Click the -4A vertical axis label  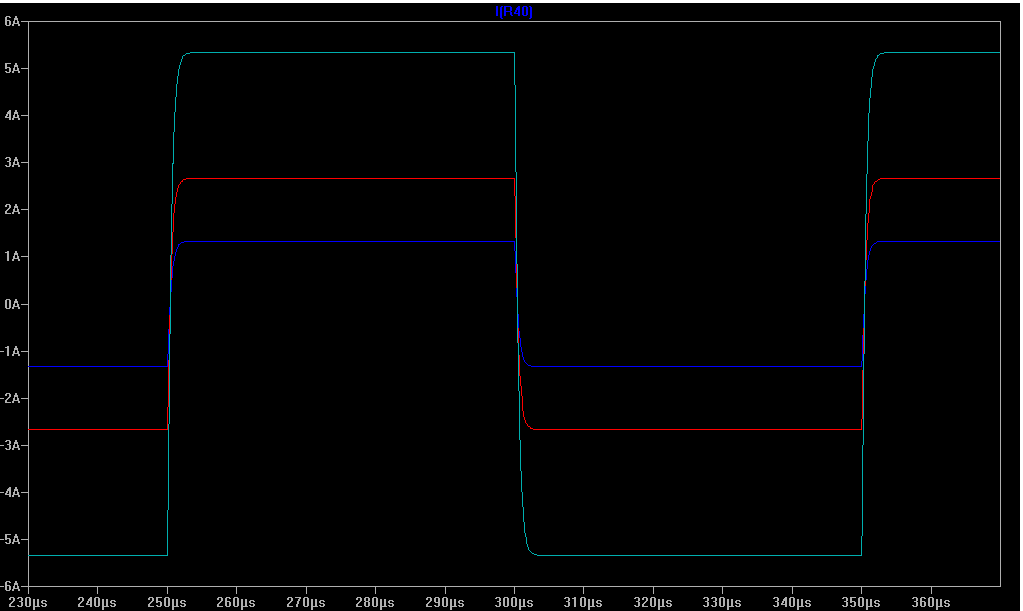tap(11, 492)
